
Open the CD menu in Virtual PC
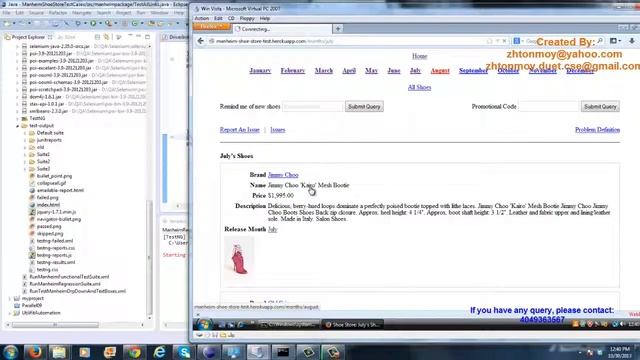point(231,18)
